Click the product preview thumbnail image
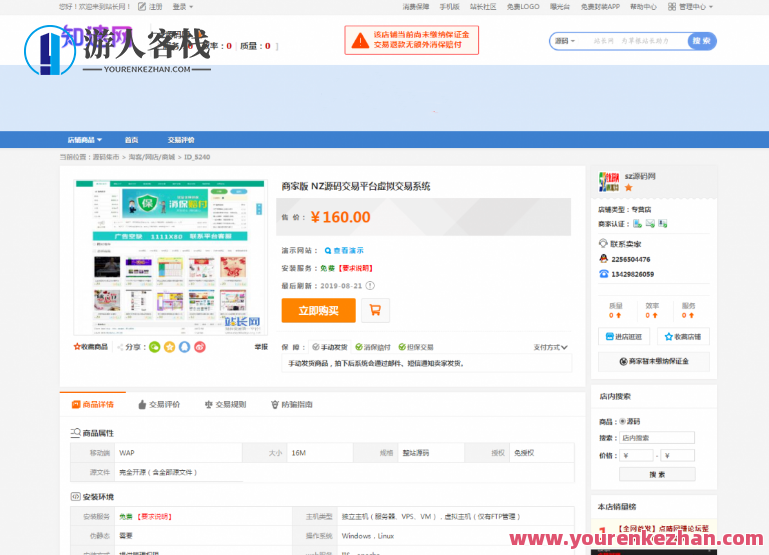The height and width of the screenshot is (555, 769). click(x=170, y=257)
